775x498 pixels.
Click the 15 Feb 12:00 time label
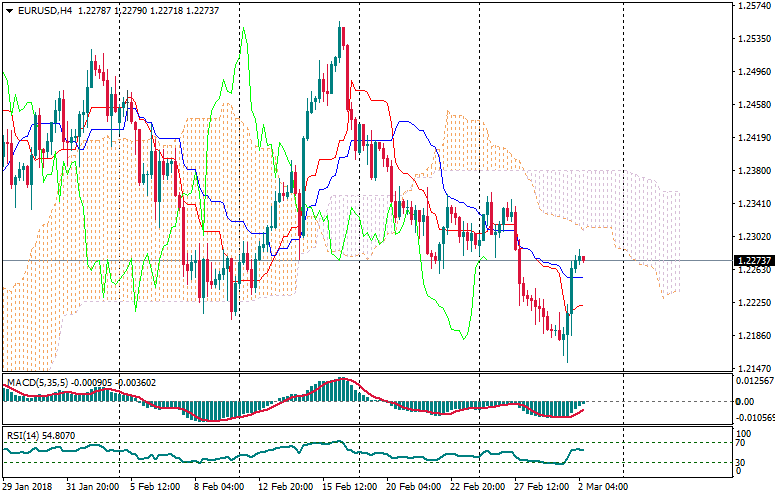[351, 487]
